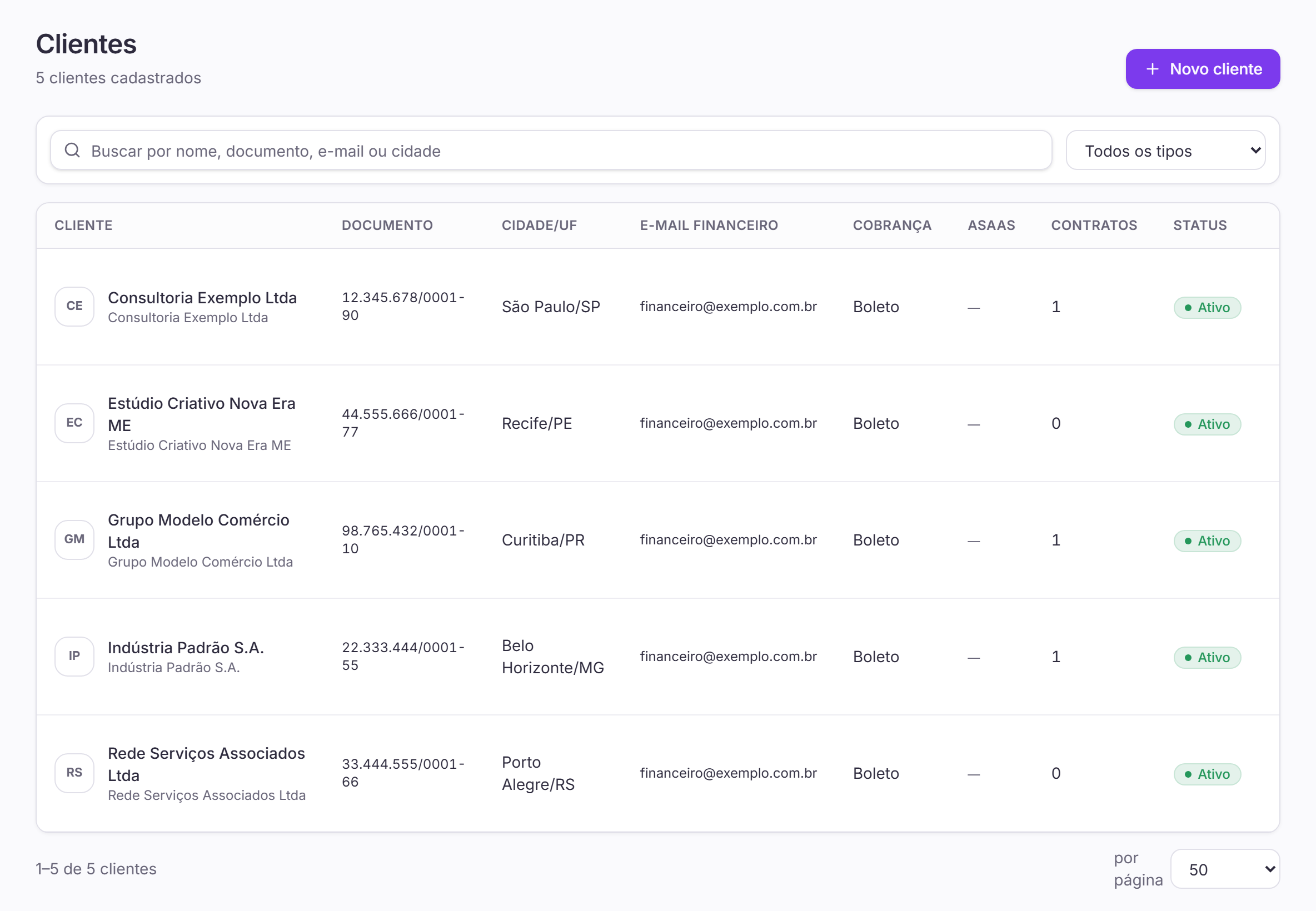This screenshot has height=911, width=1316.
Task: Click the E-MAIL FINANCEIRO column header
Action: point(709,226)
